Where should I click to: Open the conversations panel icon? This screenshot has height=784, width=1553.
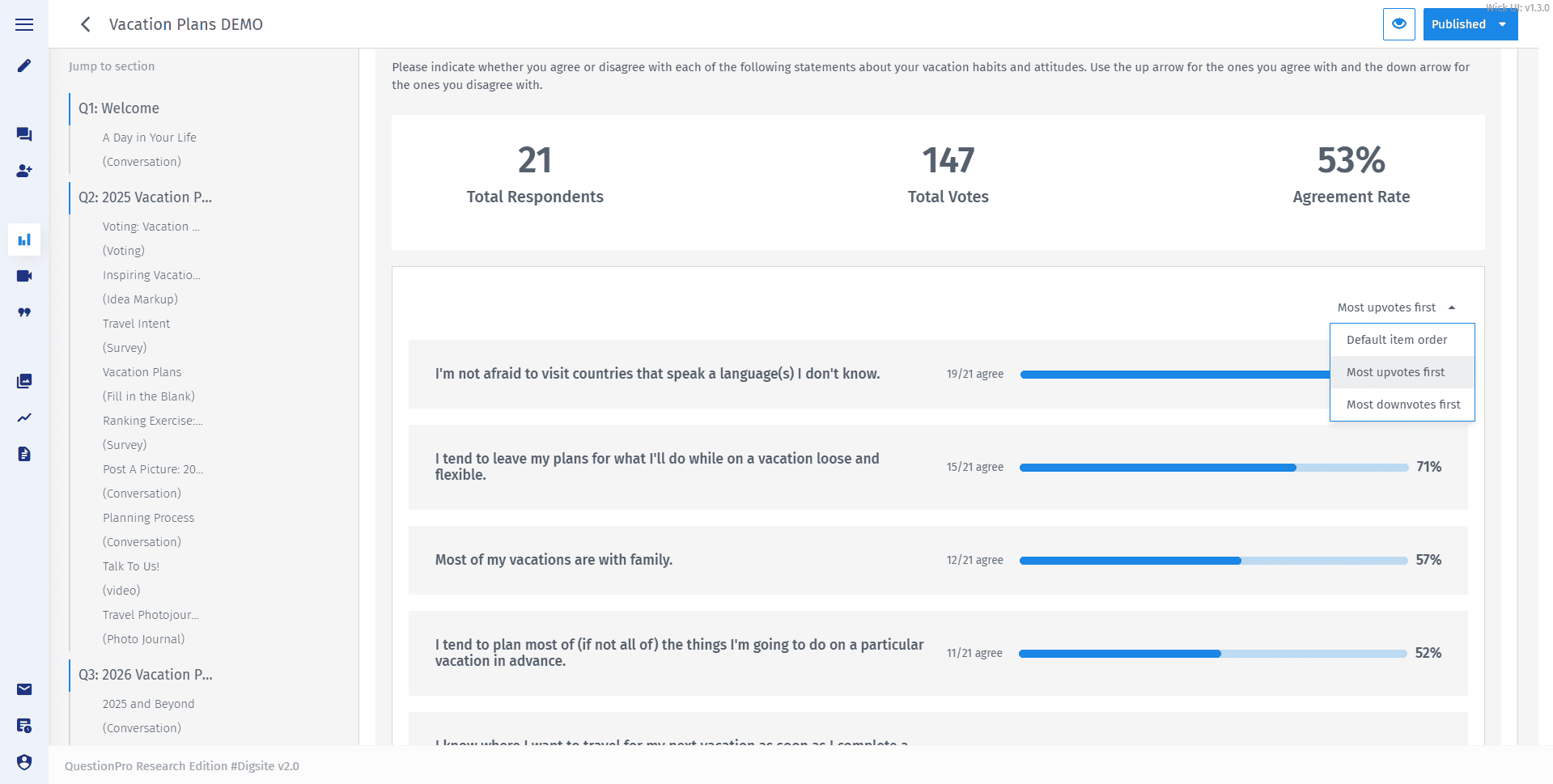pyautogui.click(x=24, y=134)
